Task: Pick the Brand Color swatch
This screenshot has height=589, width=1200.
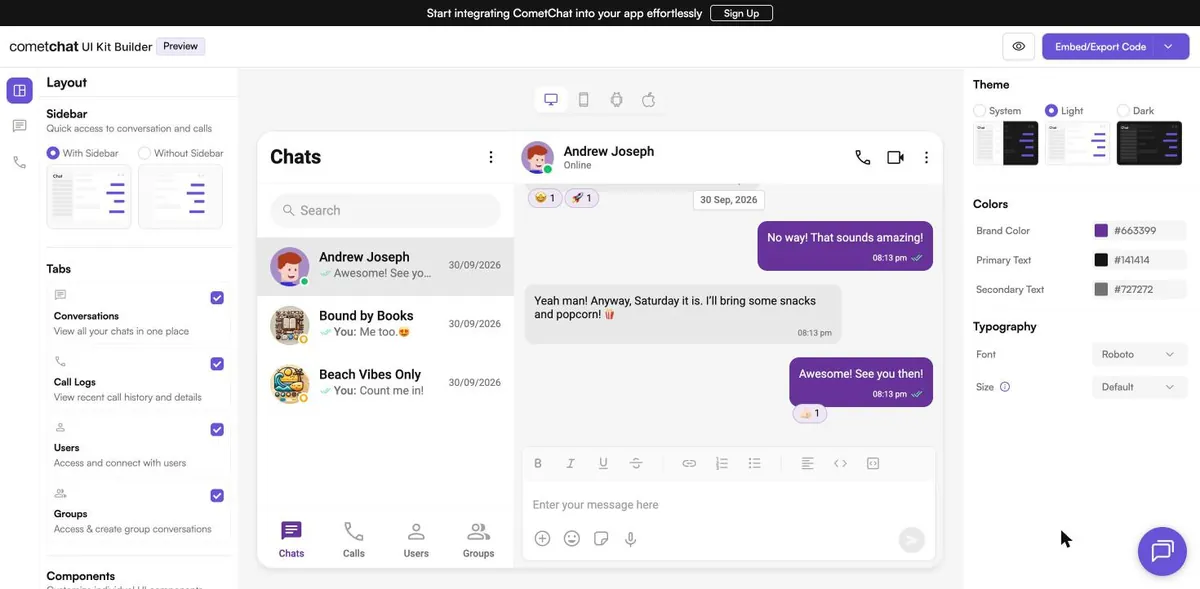Action: 1101,231
